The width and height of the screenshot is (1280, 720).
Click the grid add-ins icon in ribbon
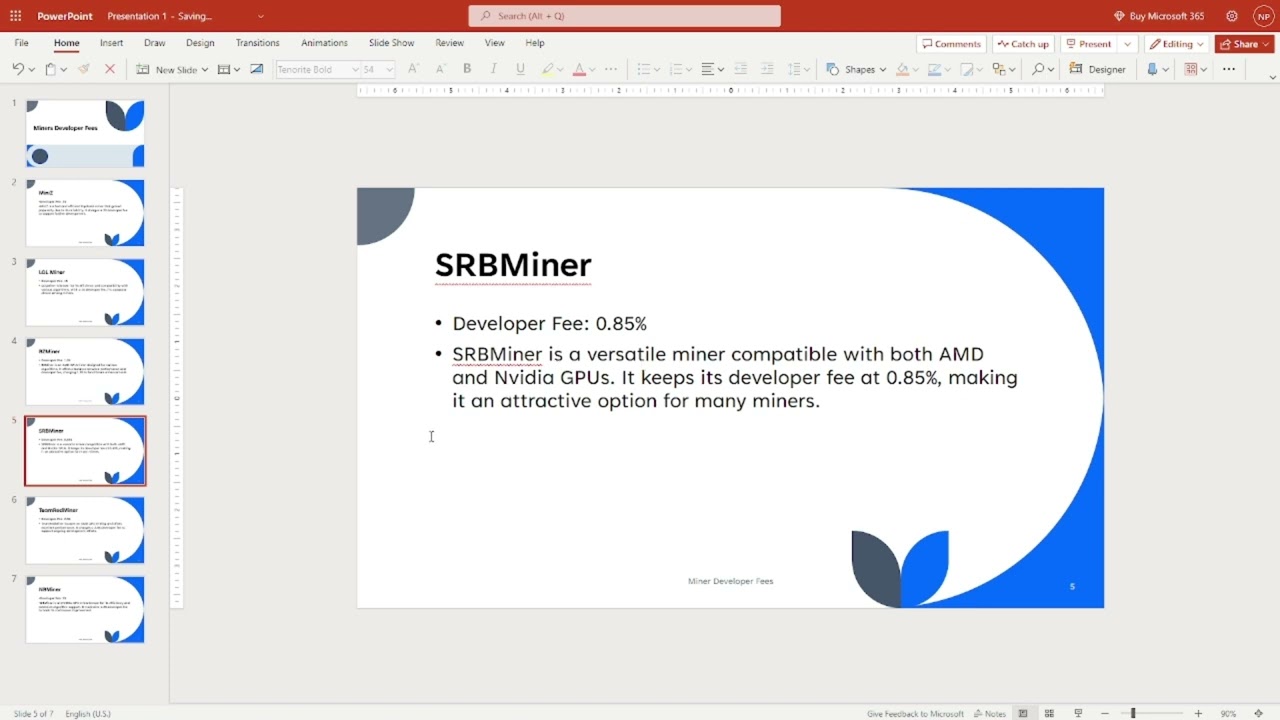click(1190, 69)
